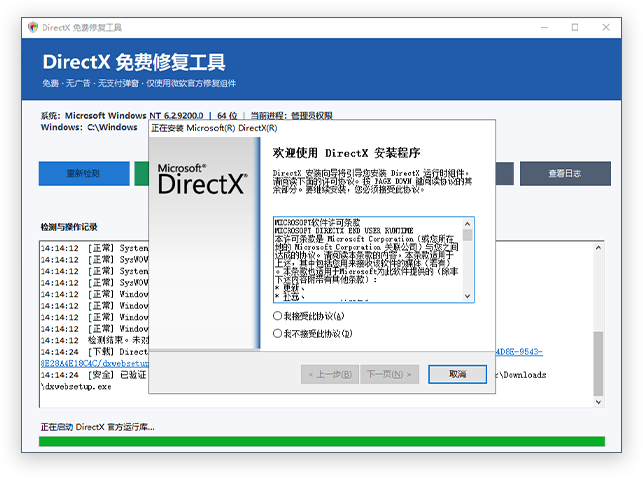Close the DirectX 免费修复工具 window

point(606,27)
